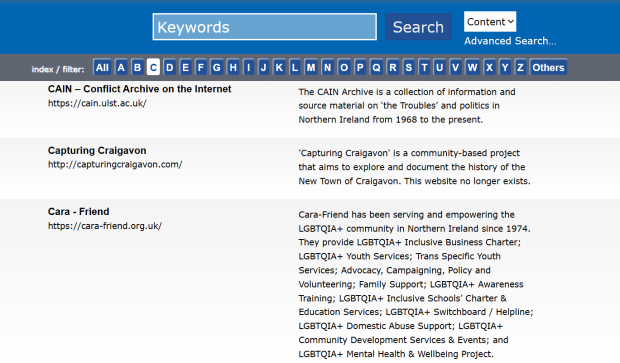This screenshot has width=620, height=363.
Task: Filter the index by letter Y
Action: tap(505, 67)
